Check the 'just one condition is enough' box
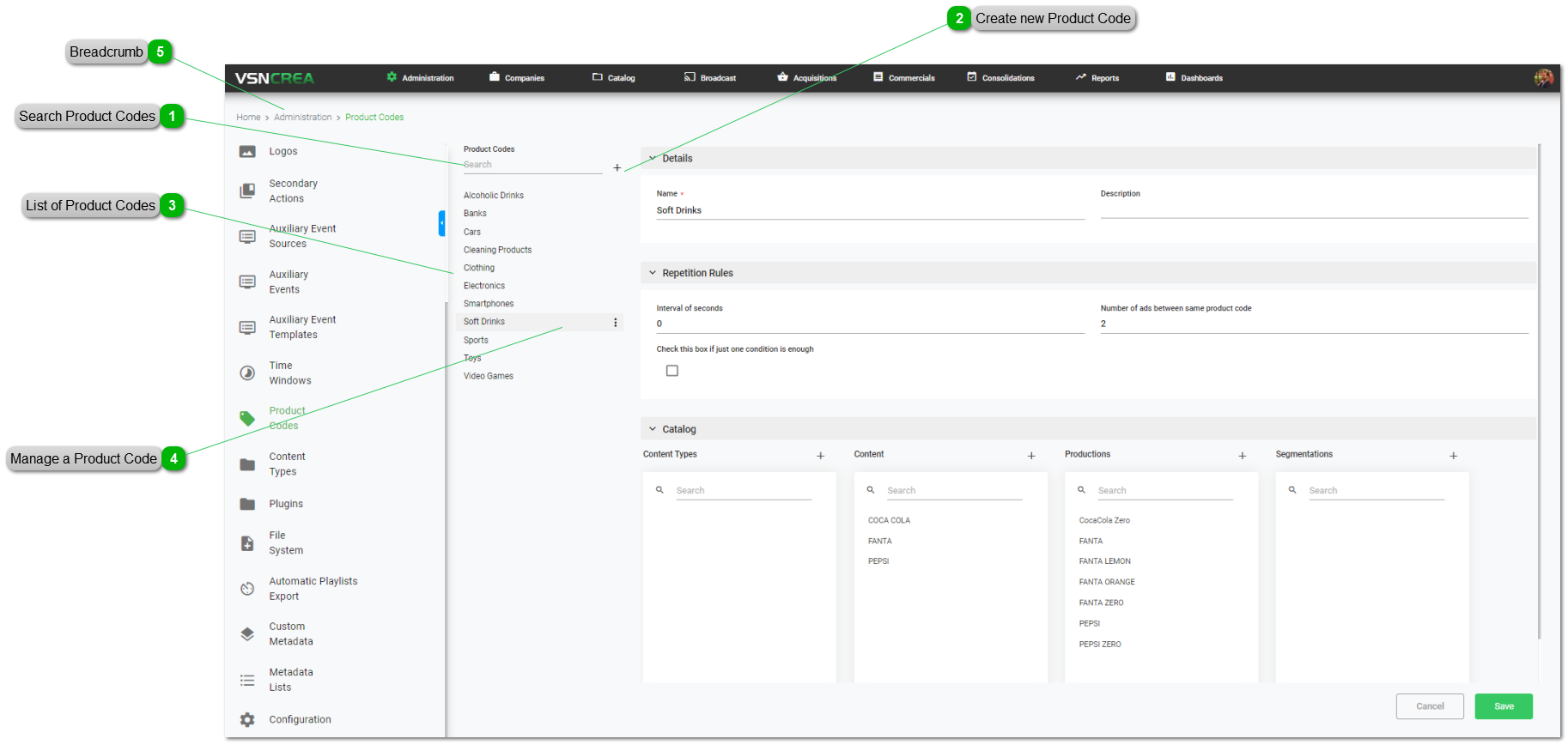 [672, 371]
